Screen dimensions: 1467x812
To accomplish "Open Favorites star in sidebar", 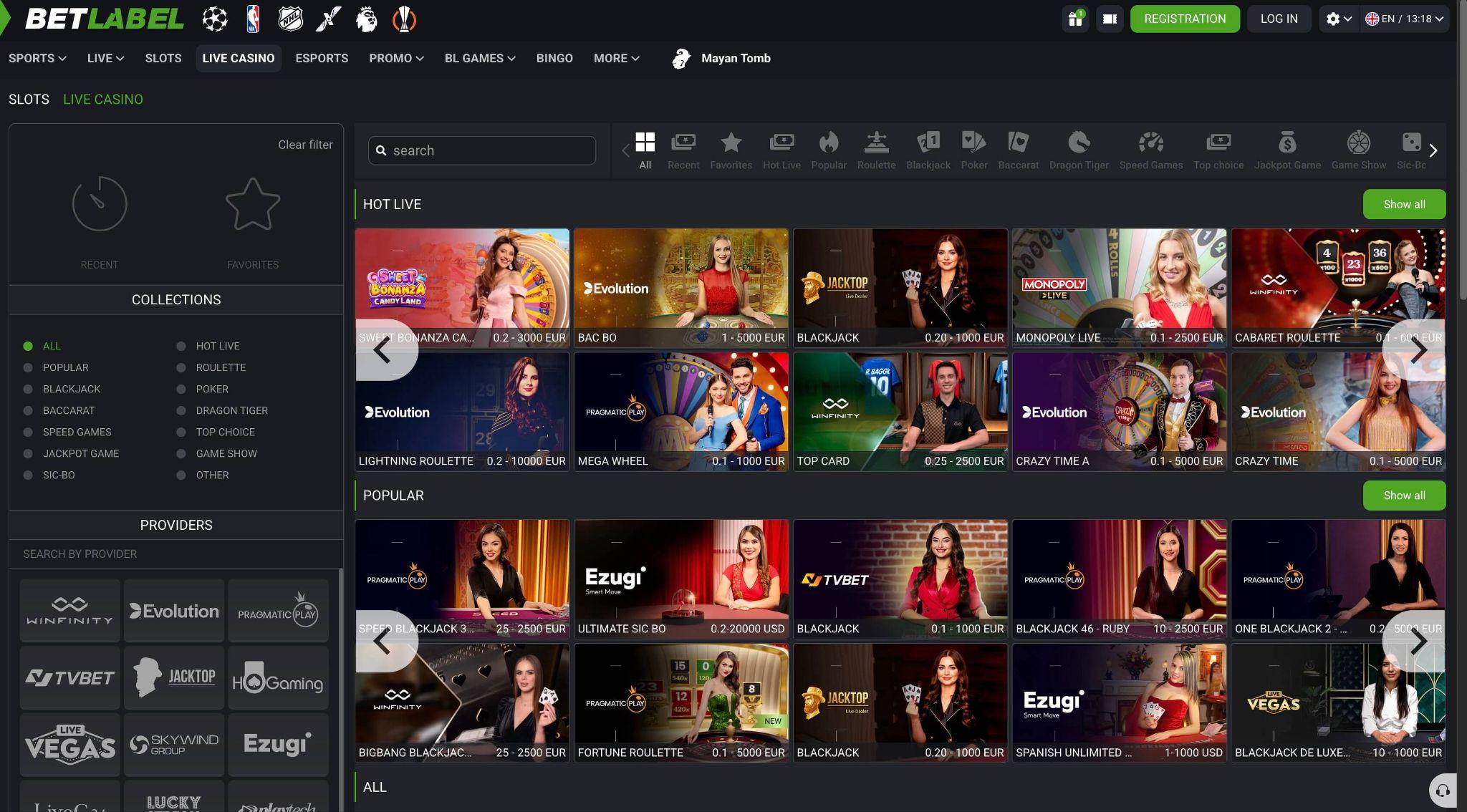I will pos(253,204).
